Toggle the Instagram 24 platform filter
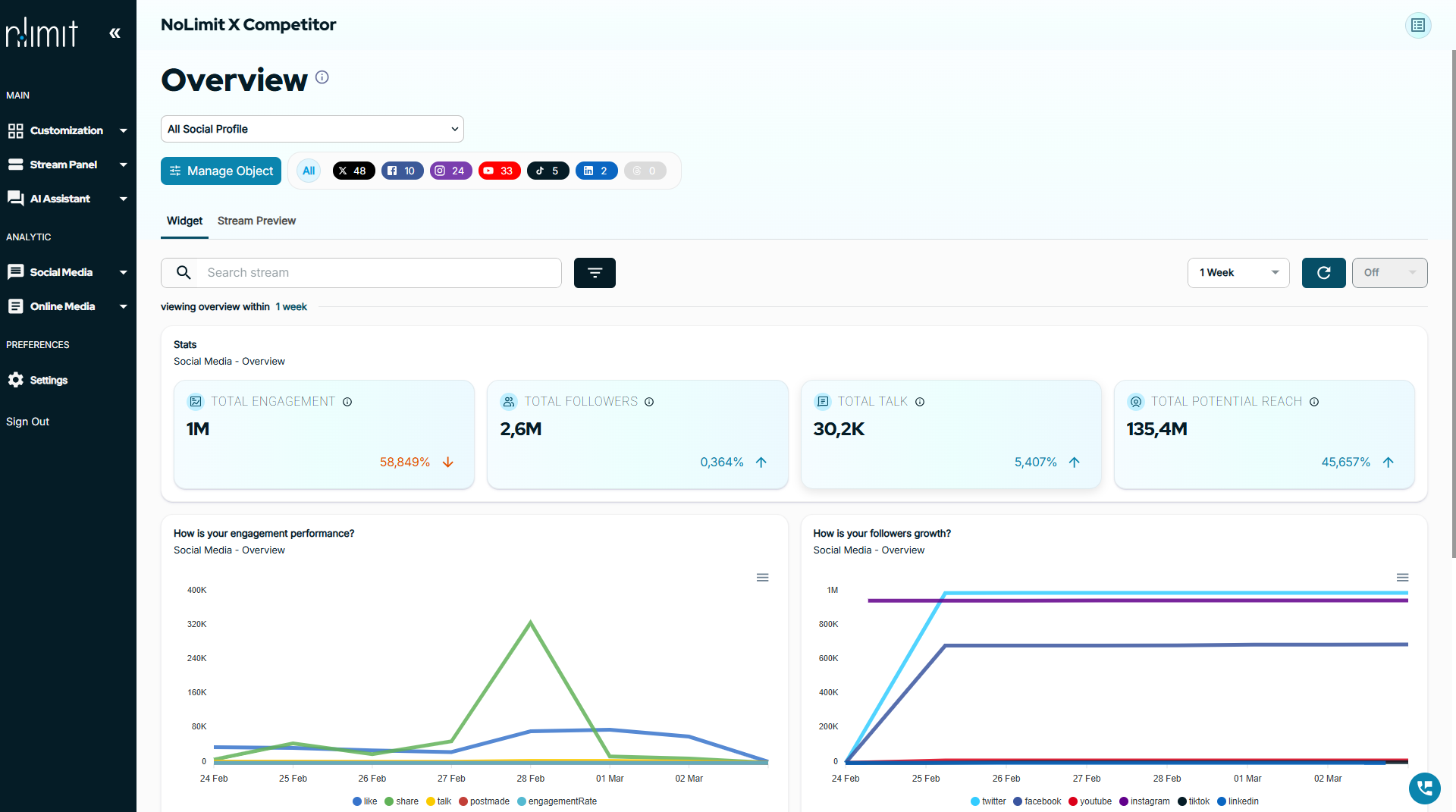 [x=450, y=171]
